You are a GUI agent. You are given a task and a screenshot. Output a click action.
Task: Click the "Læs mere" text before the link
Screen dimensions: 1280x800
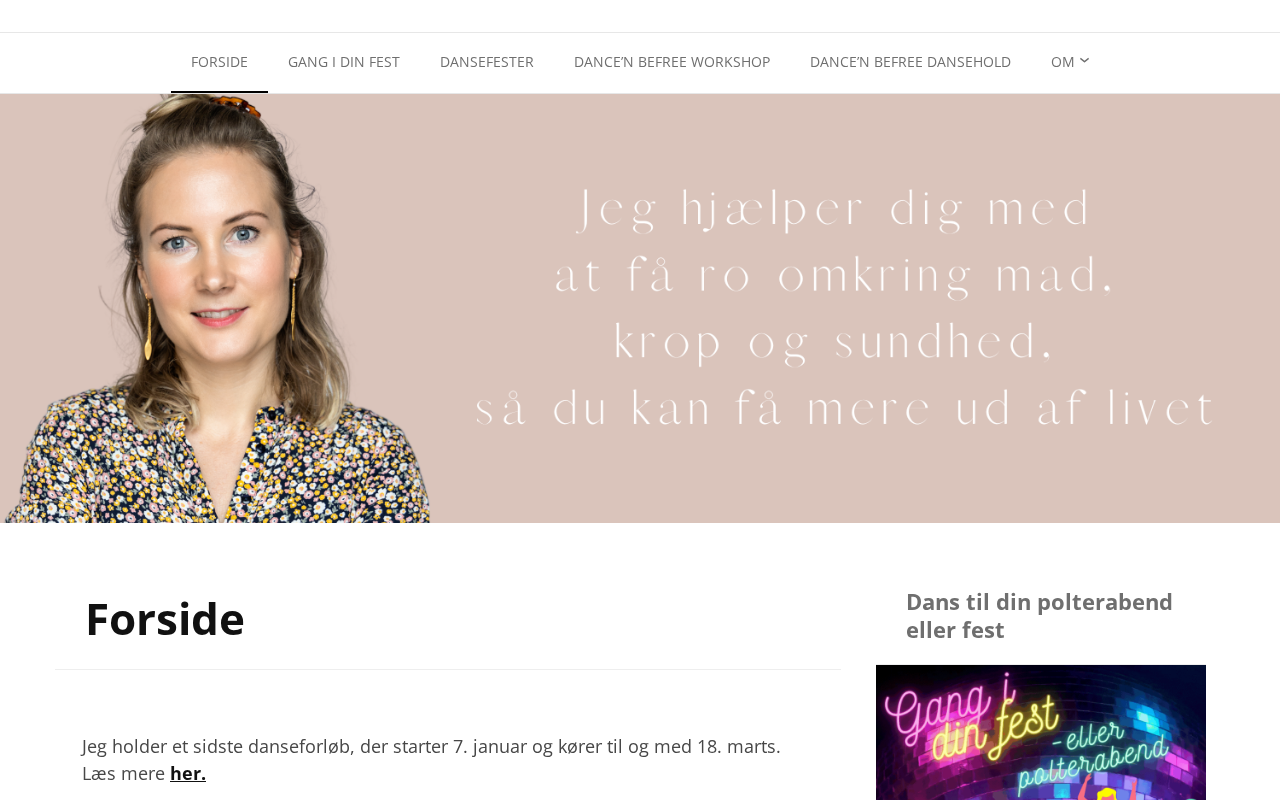coord(123,773)
